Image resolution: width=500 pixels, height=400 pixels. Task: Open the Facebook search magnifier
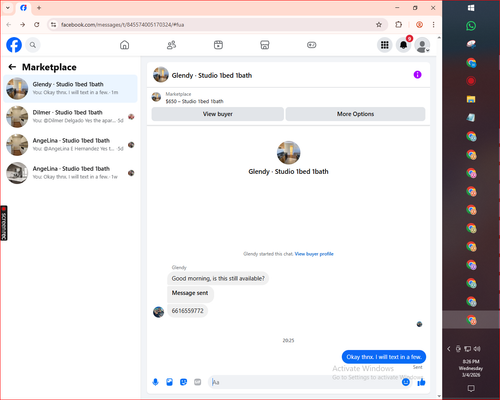[33, 45]
